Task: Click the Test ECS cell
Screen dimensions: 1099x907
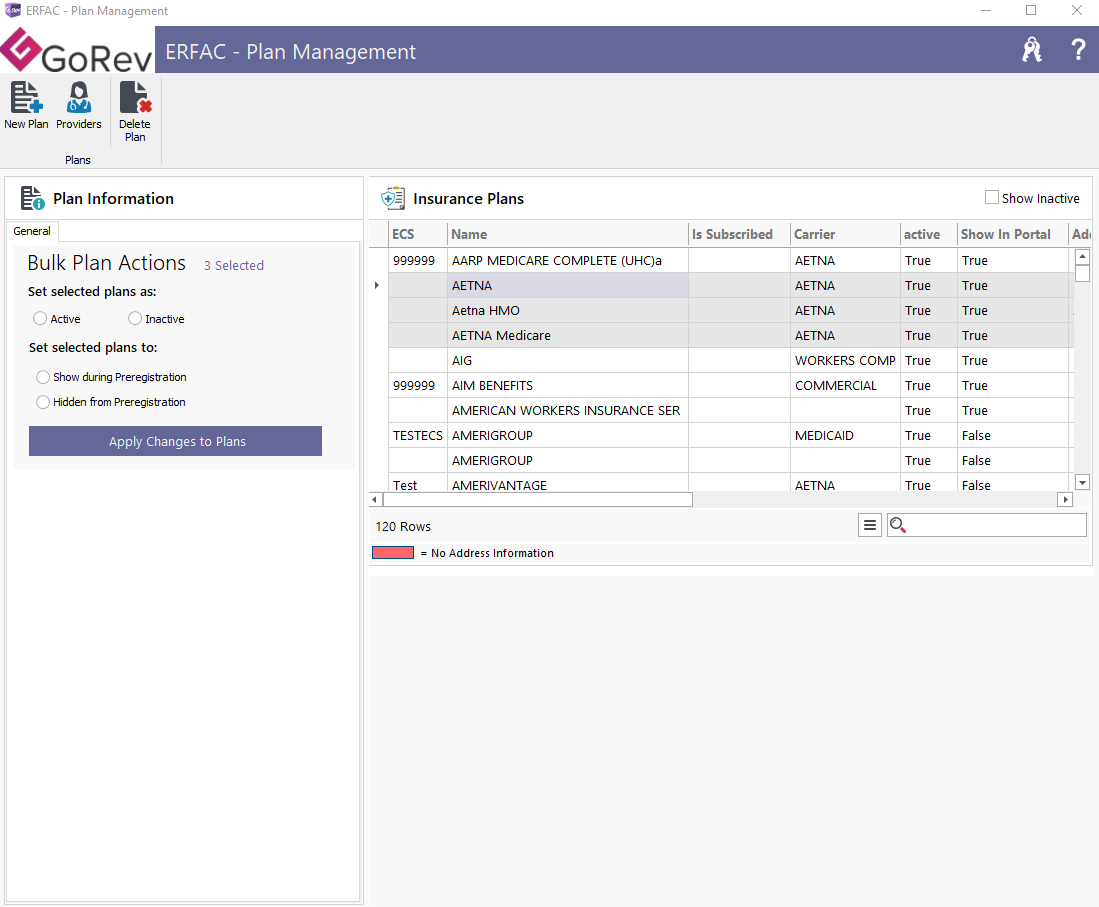Action: tap(418, 484)
